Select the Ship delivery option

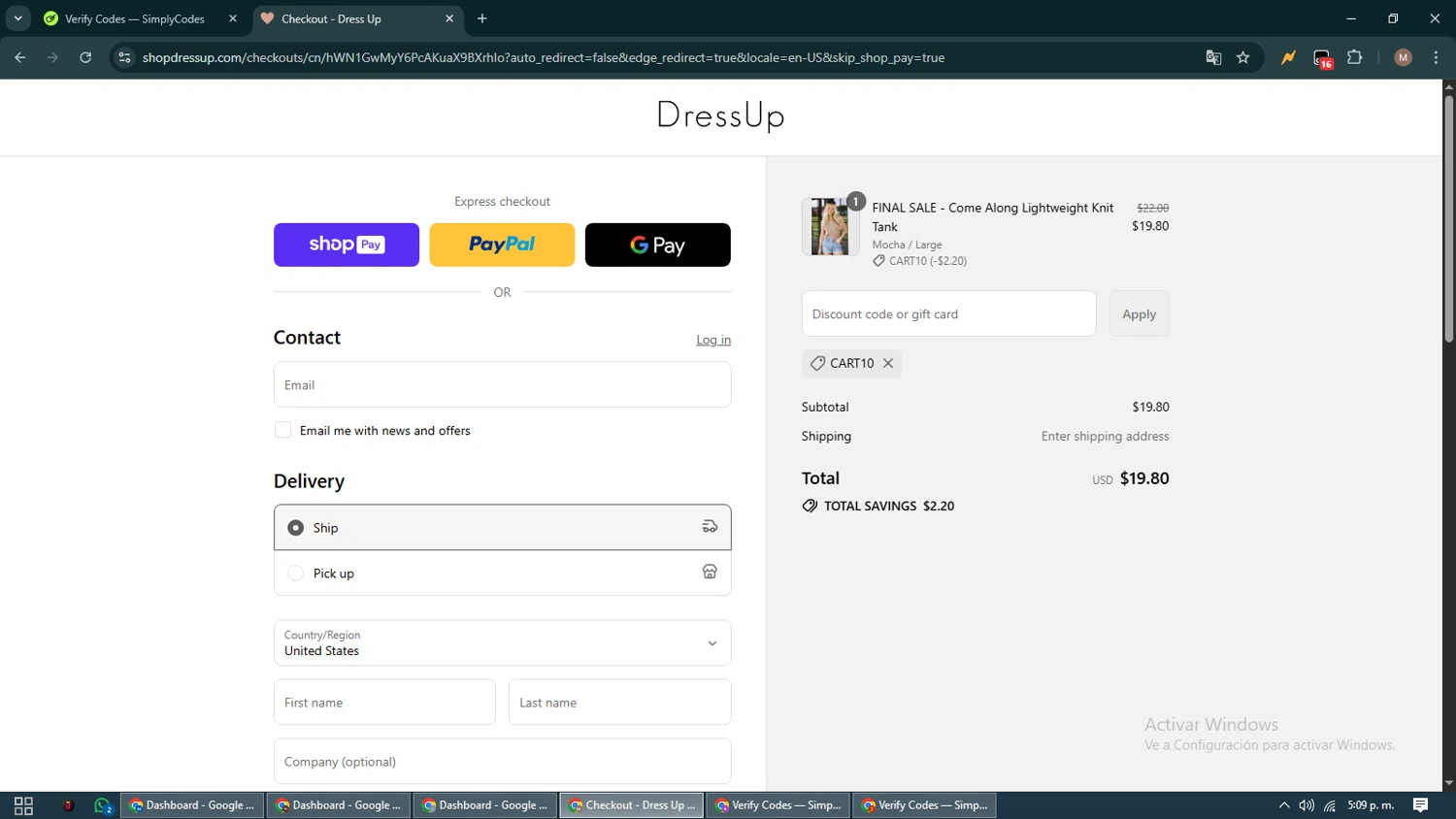click(502, 527)
